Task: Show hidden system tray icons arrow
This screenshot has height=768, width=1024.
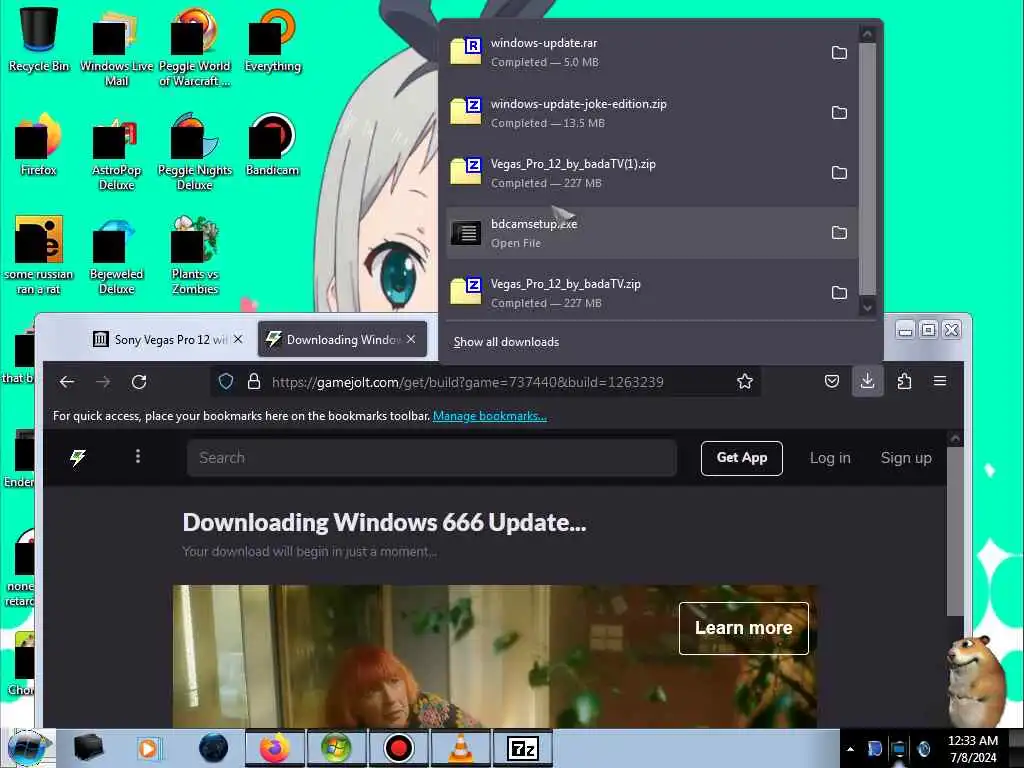Action: (850, 749)
